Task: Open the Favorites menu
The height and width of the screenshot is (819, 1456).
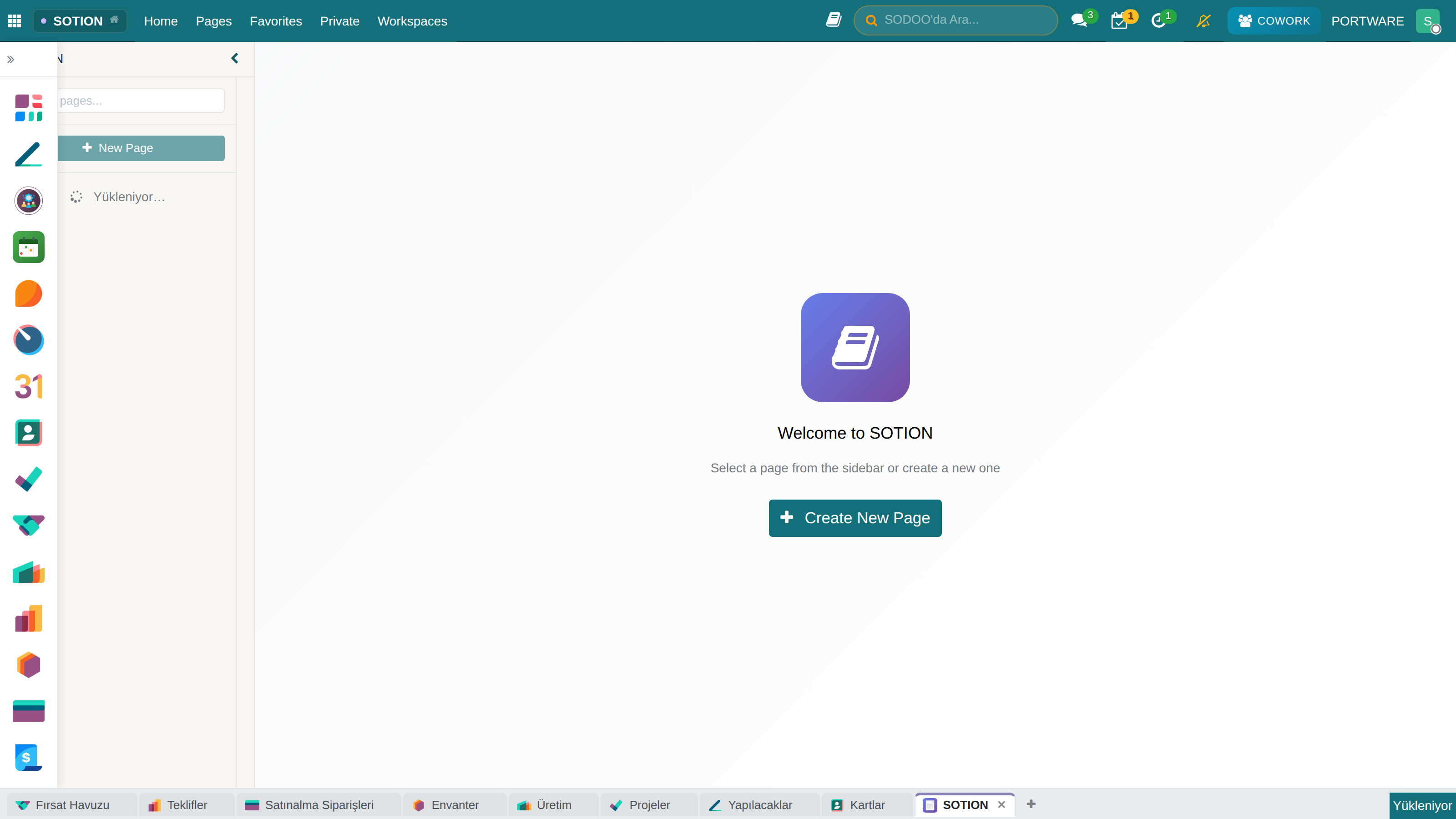Action: click(276, 21)
